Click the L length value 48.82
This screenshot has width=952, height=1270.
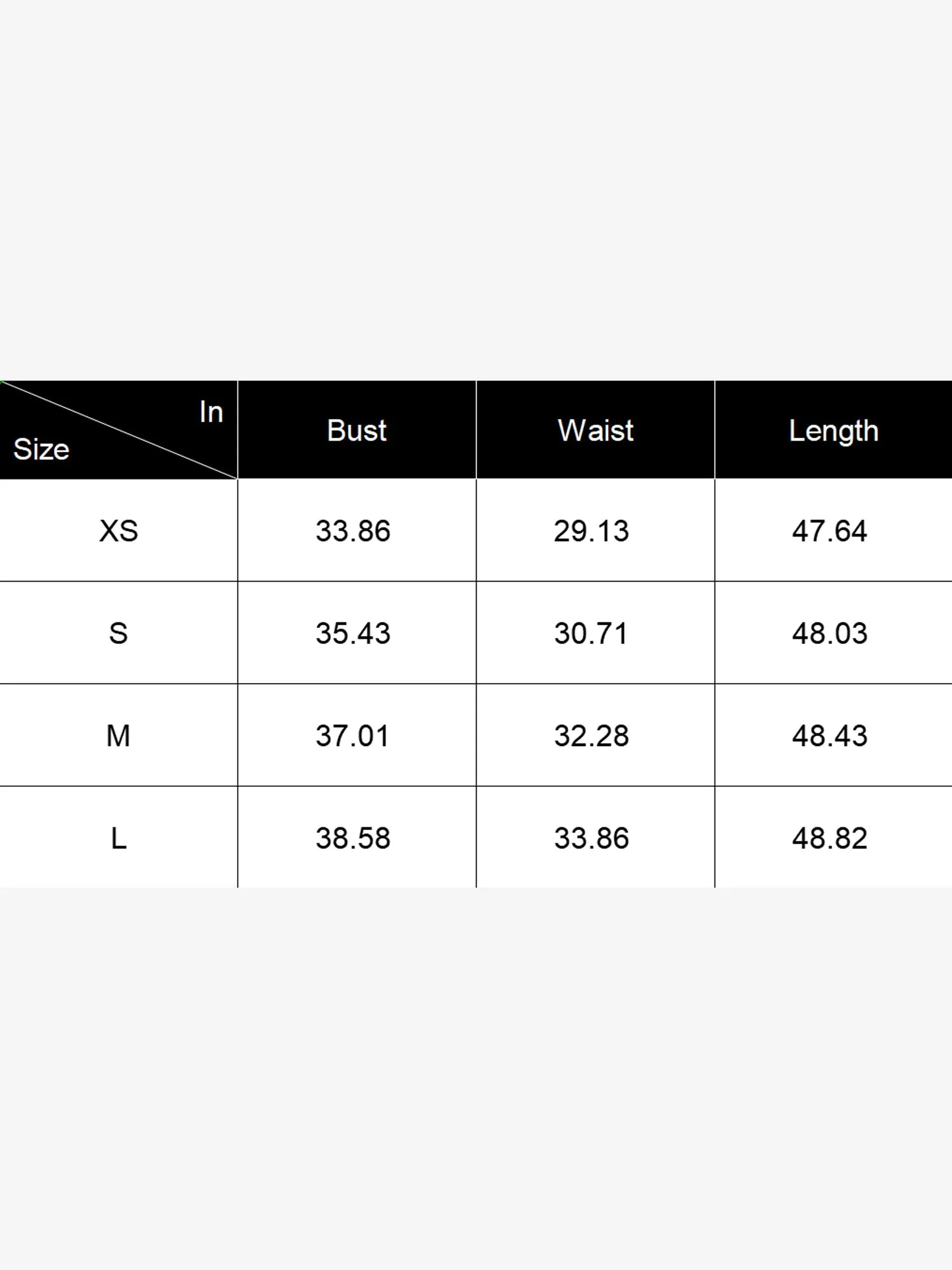(x=830, y=838)
